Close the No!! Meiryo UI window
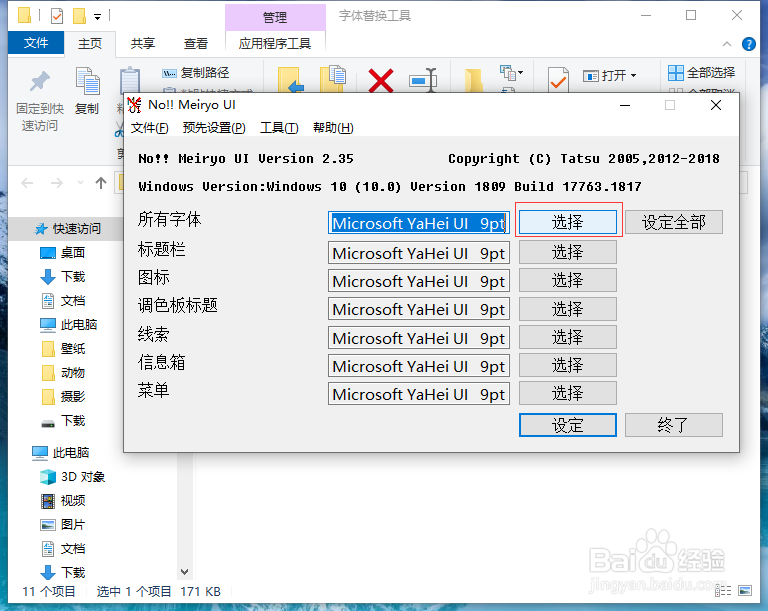768x611 pixels. (x=716, y=105)
